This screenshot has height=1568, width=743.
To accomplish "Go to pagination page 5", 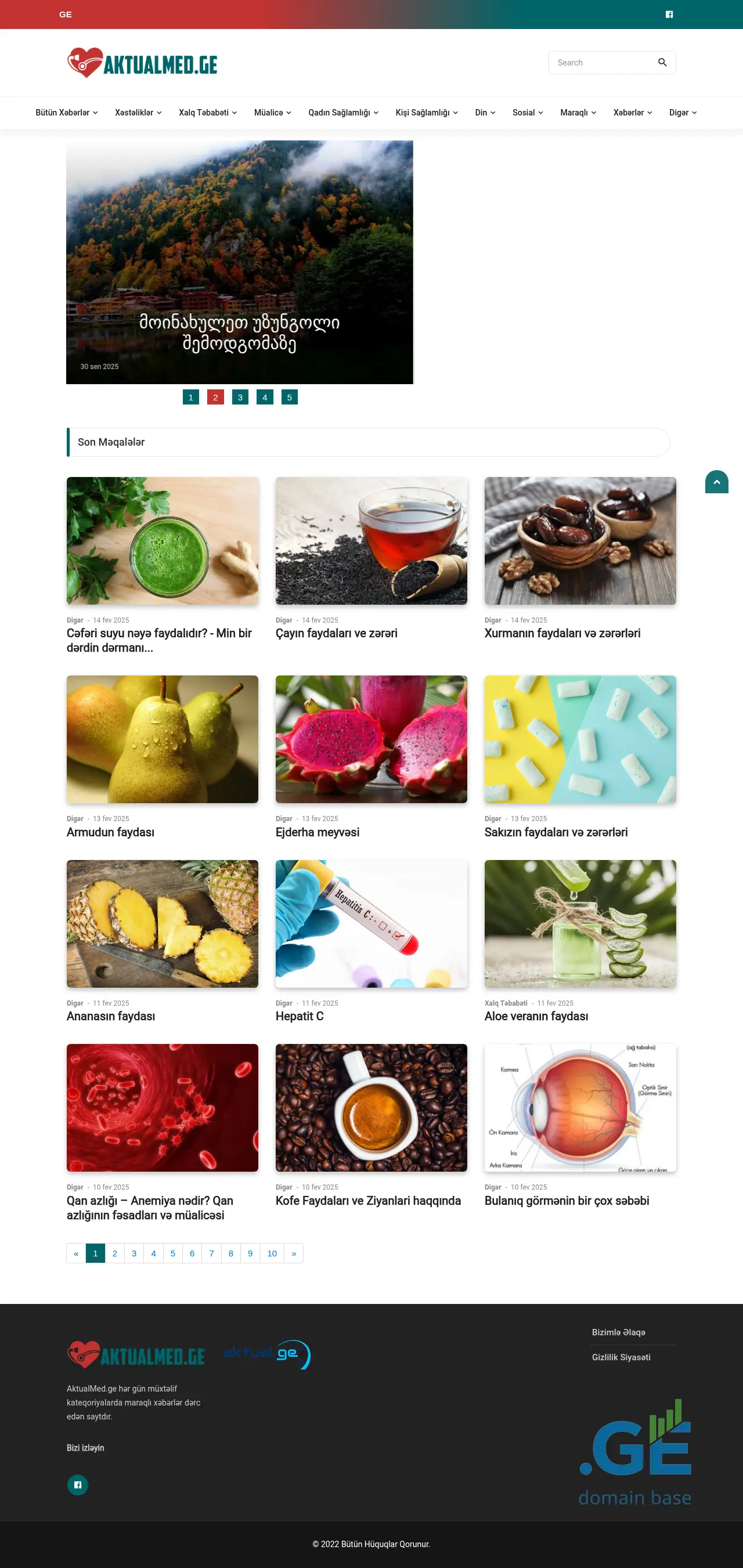I will pyautogui.click(x=172, y=1253).
